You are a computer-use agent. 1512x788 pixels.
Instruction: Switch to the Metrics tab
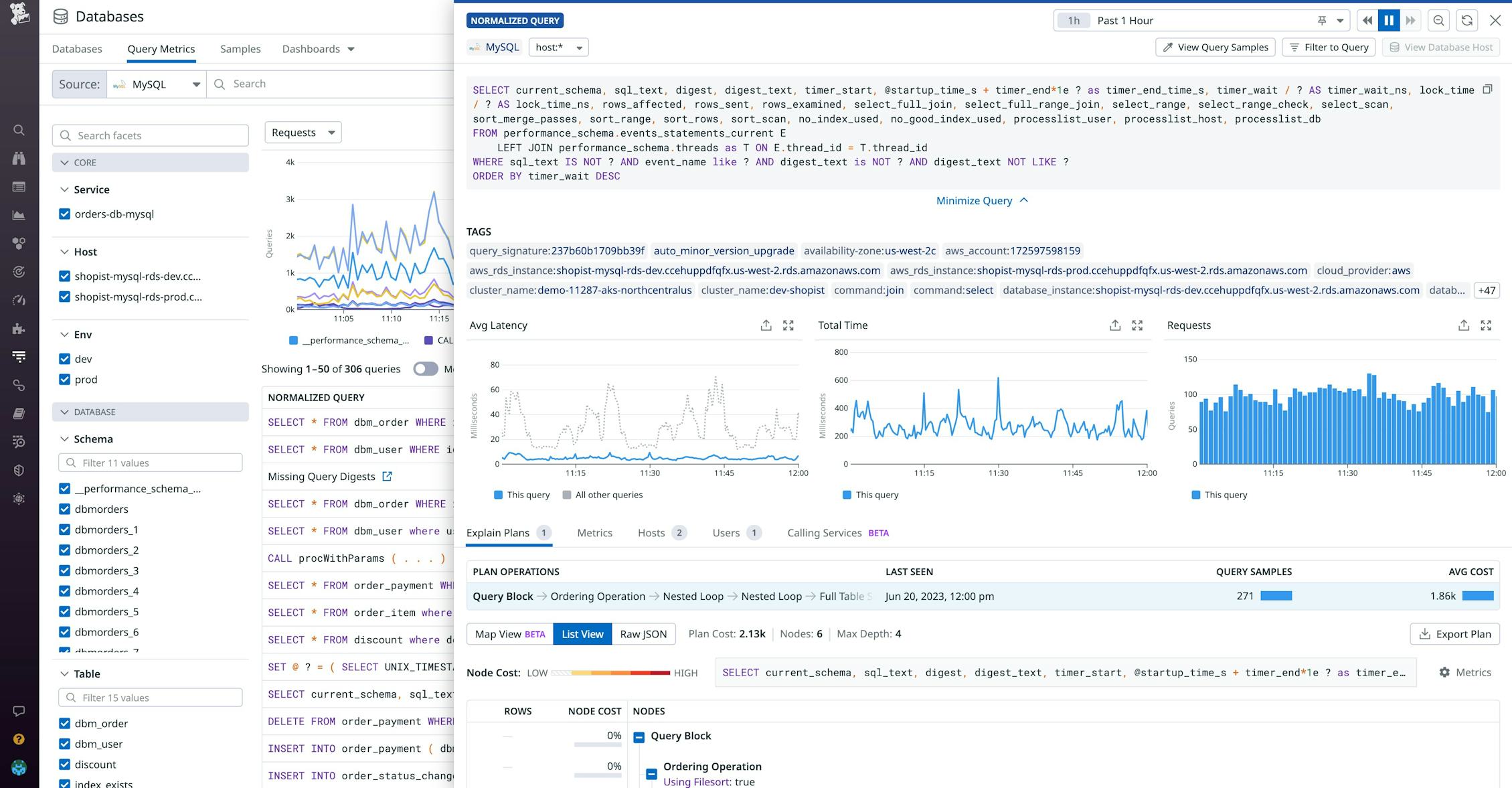[x=594, y=533]
